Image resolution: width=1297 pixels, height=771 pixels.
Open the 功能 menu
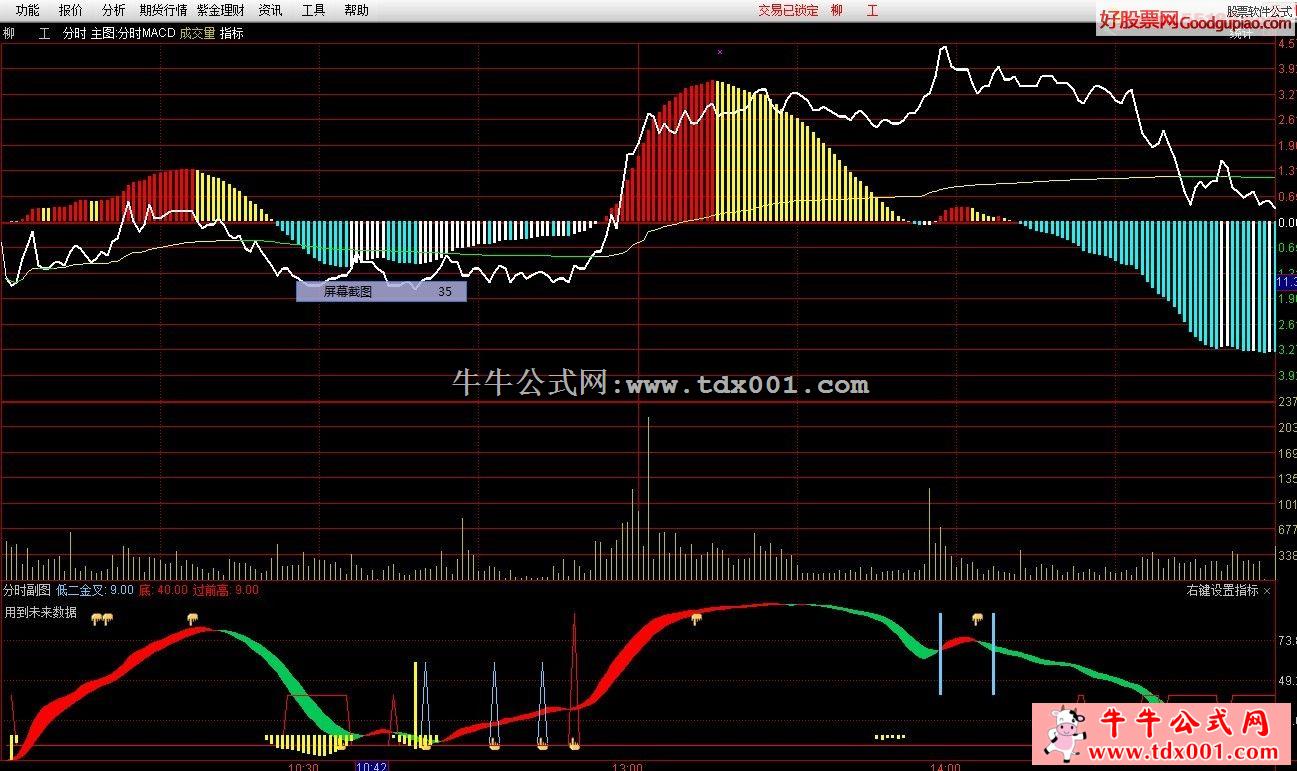(x=27, y=10)
